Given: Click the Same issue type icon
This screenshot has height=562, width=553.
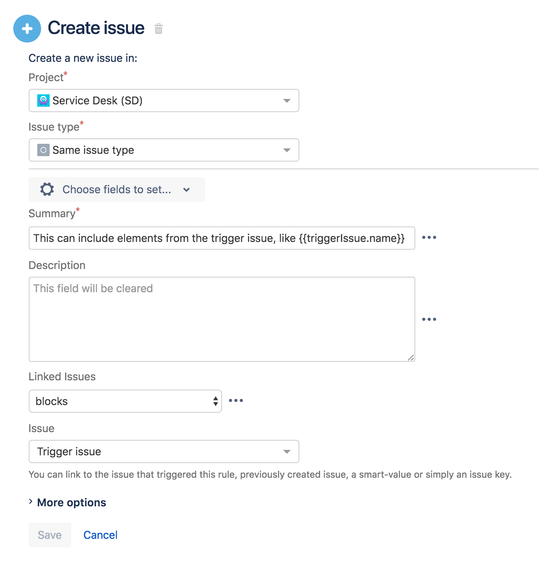Looking at the screenshot, I should pyautogui.click(x=43, y=150).
